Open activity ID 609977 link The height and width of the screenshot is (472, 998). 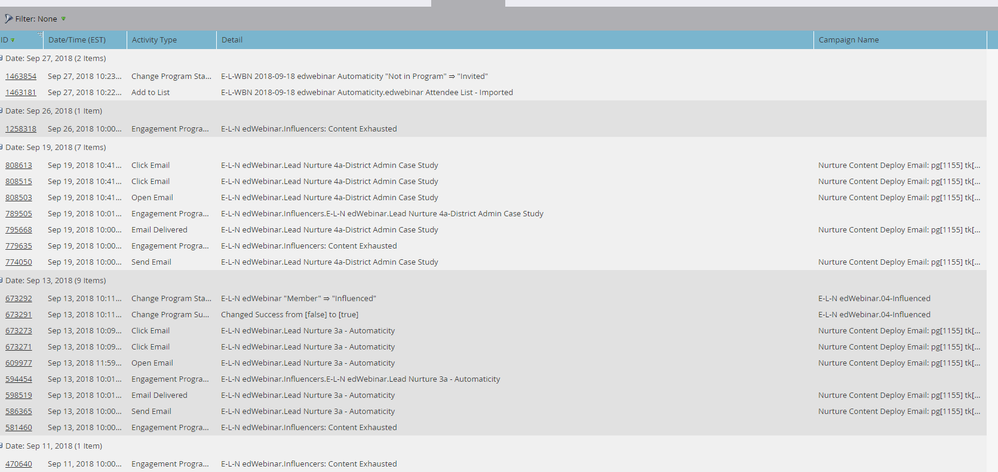(18, 363)
